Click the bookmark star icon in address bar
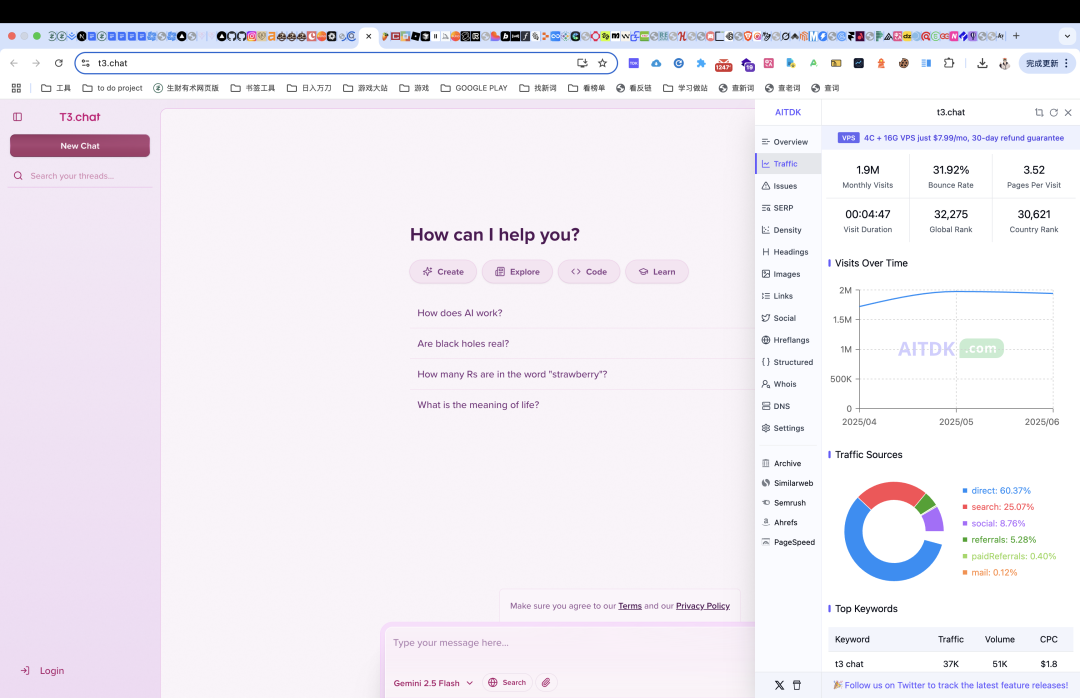Image resolution: width=1080 pixels, height=698 pixels. [x=603, y=63]
